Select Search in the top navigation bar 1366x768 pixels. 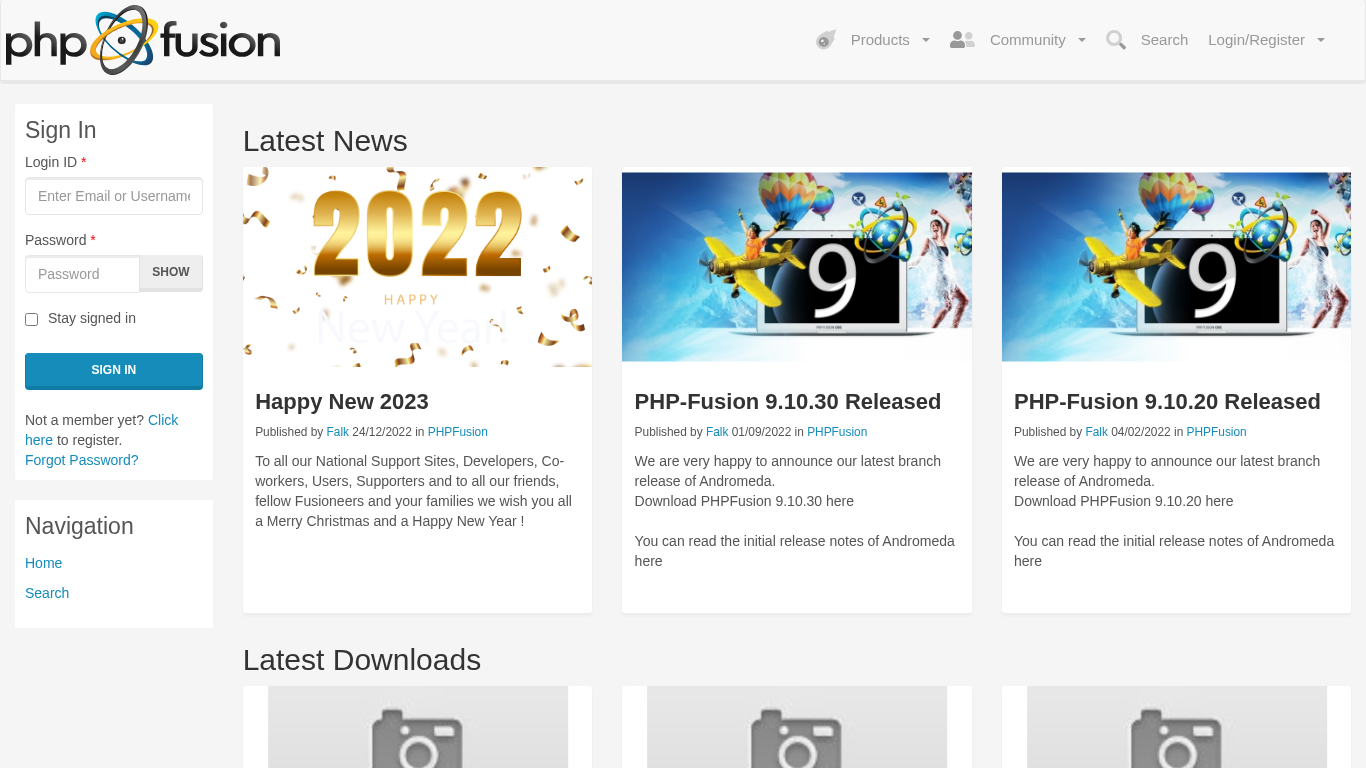tap(1164, 40)
